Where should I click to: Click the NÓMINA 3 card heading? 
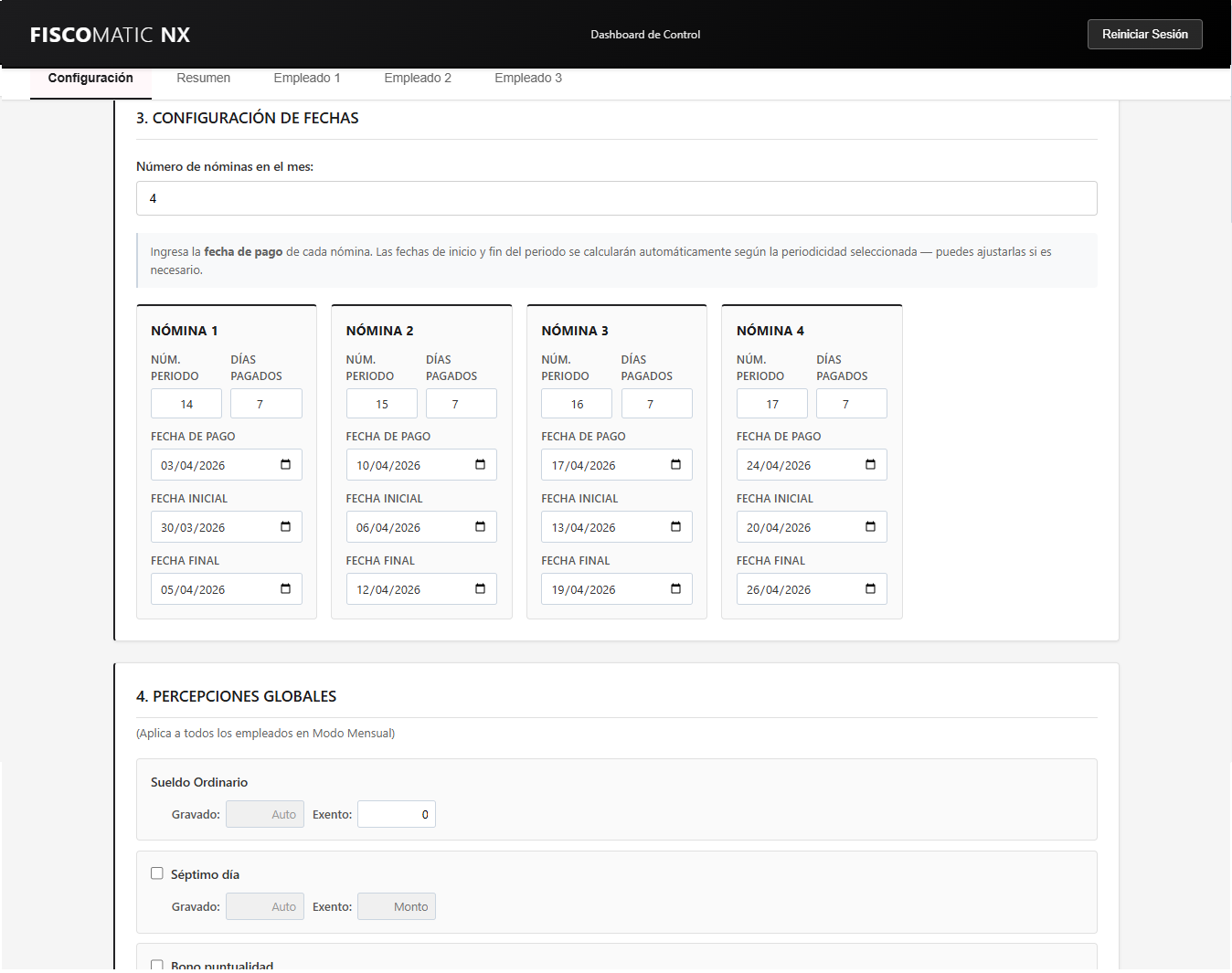(x=575, y=331)
